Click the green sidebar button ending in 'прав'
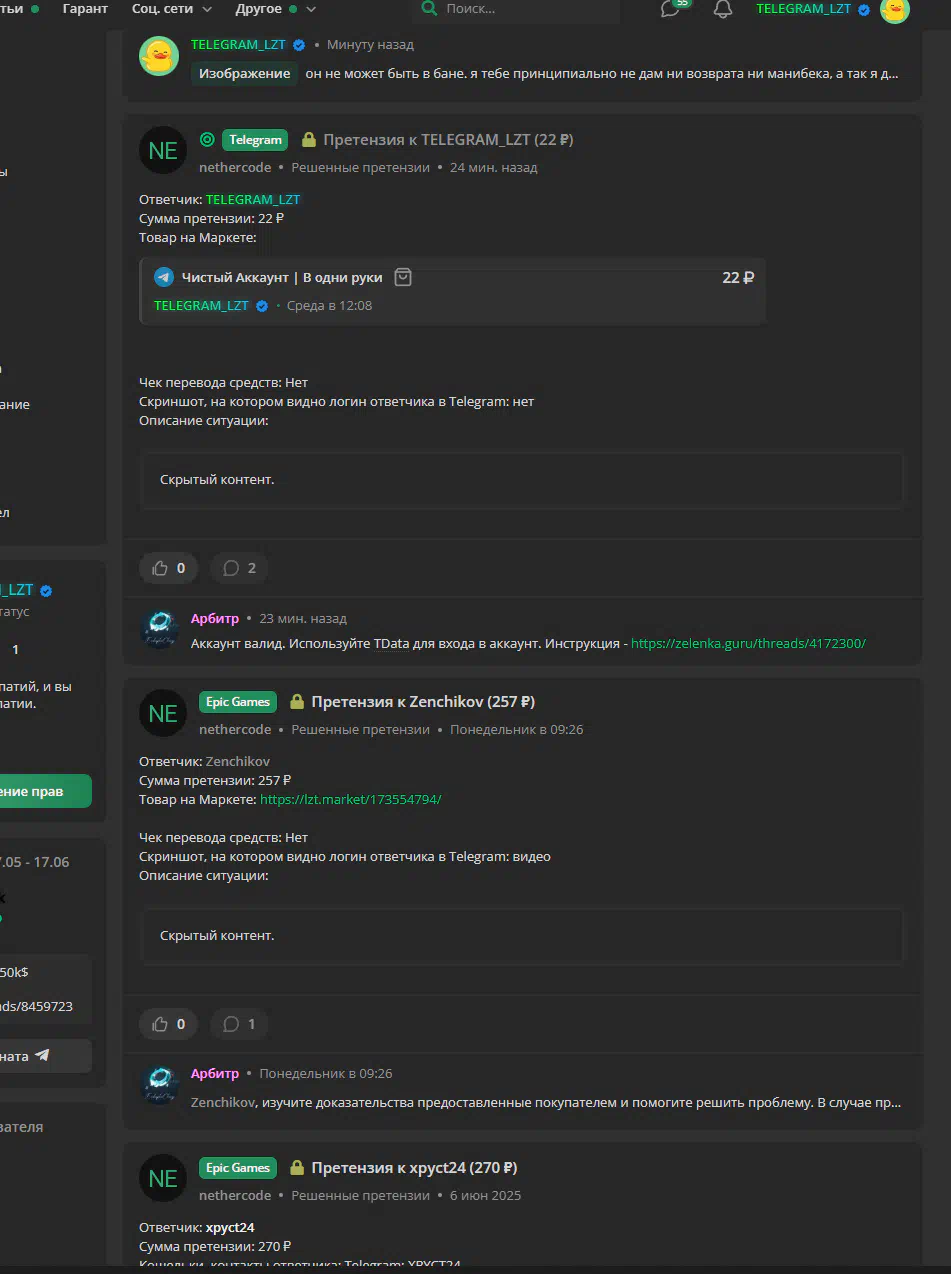 tap(45, 791)
